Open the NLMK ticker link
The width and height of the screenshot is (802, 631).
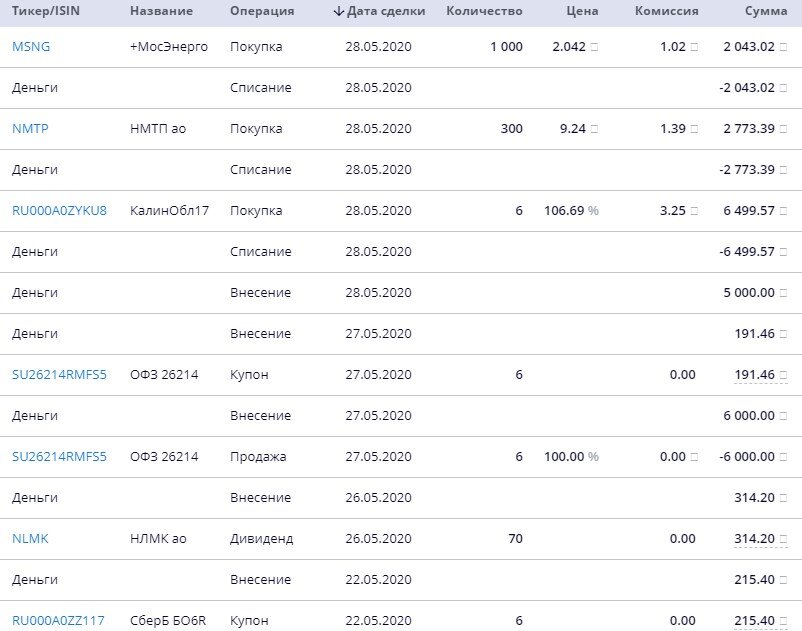30,538
